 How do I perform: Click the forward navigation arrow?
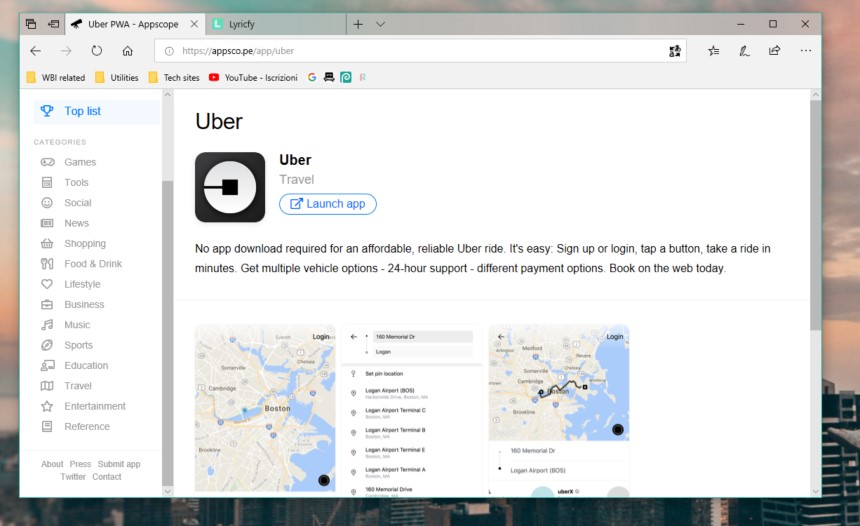point(66,51)
